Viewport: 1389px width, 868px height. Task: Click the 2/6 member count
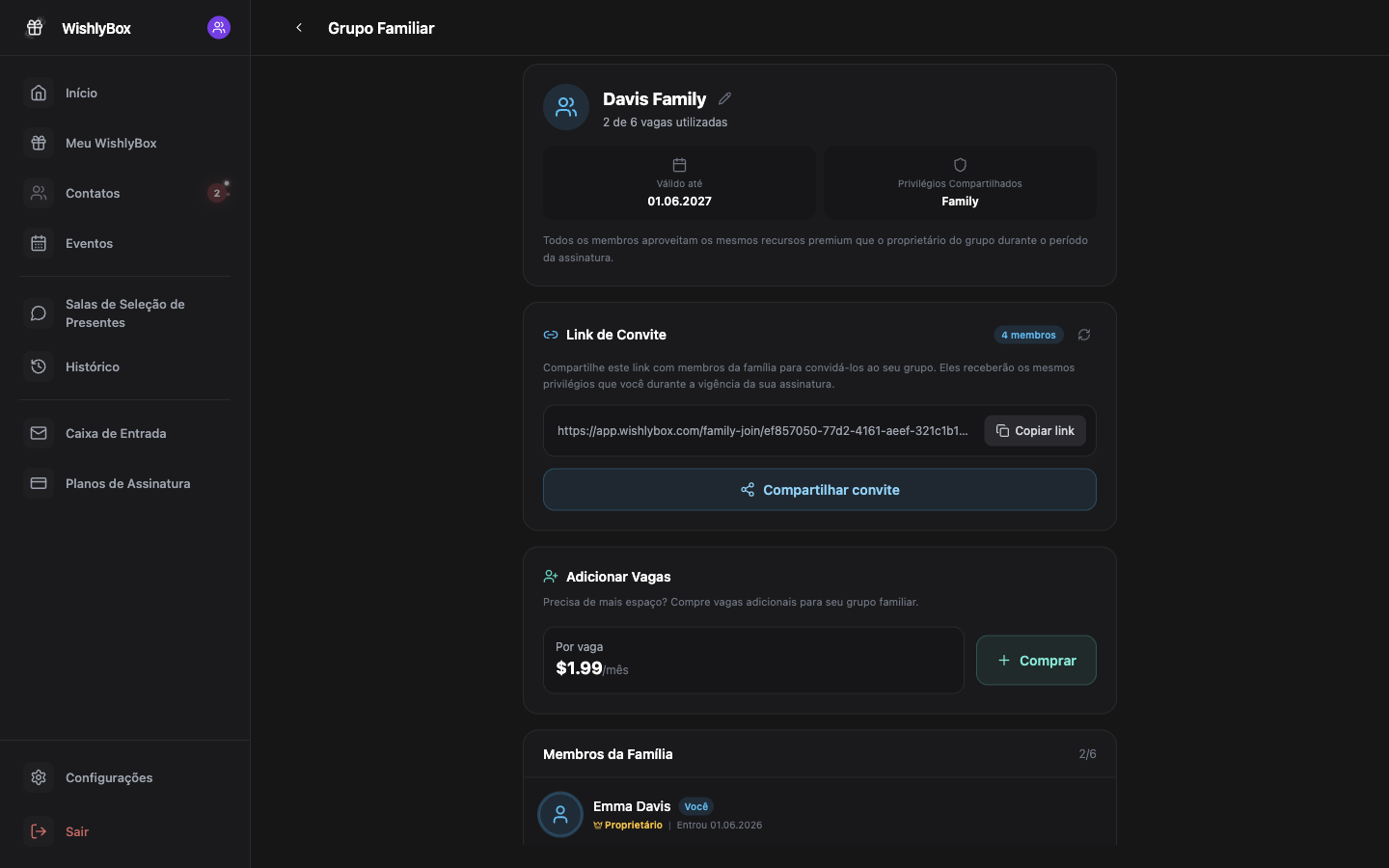1087,754
